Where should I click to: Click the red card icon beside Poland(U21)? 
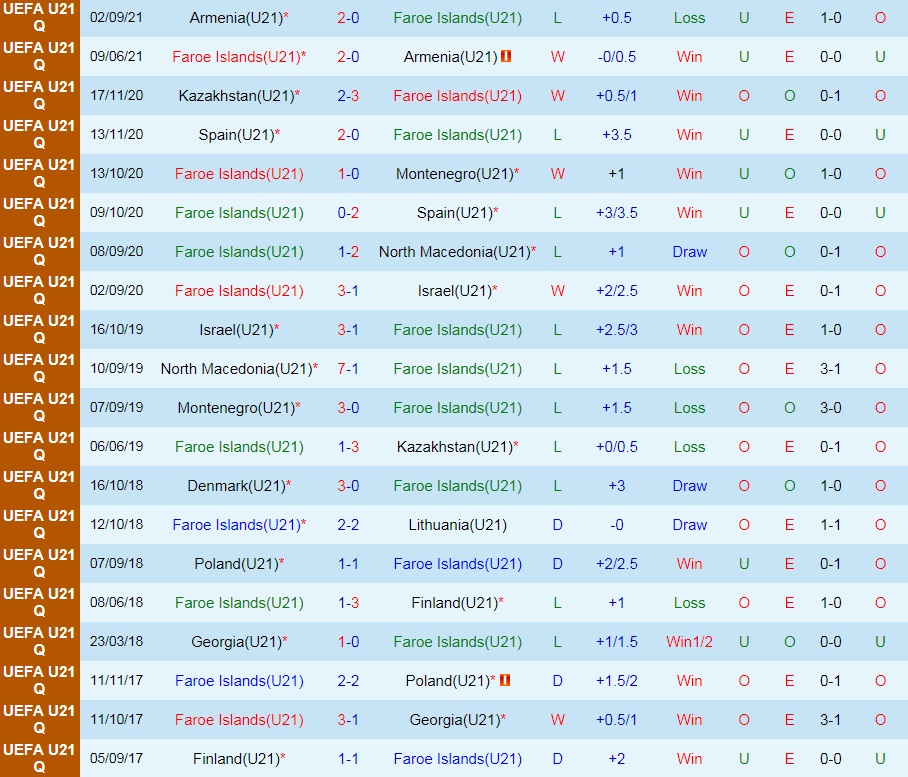(x=506, y=681)
